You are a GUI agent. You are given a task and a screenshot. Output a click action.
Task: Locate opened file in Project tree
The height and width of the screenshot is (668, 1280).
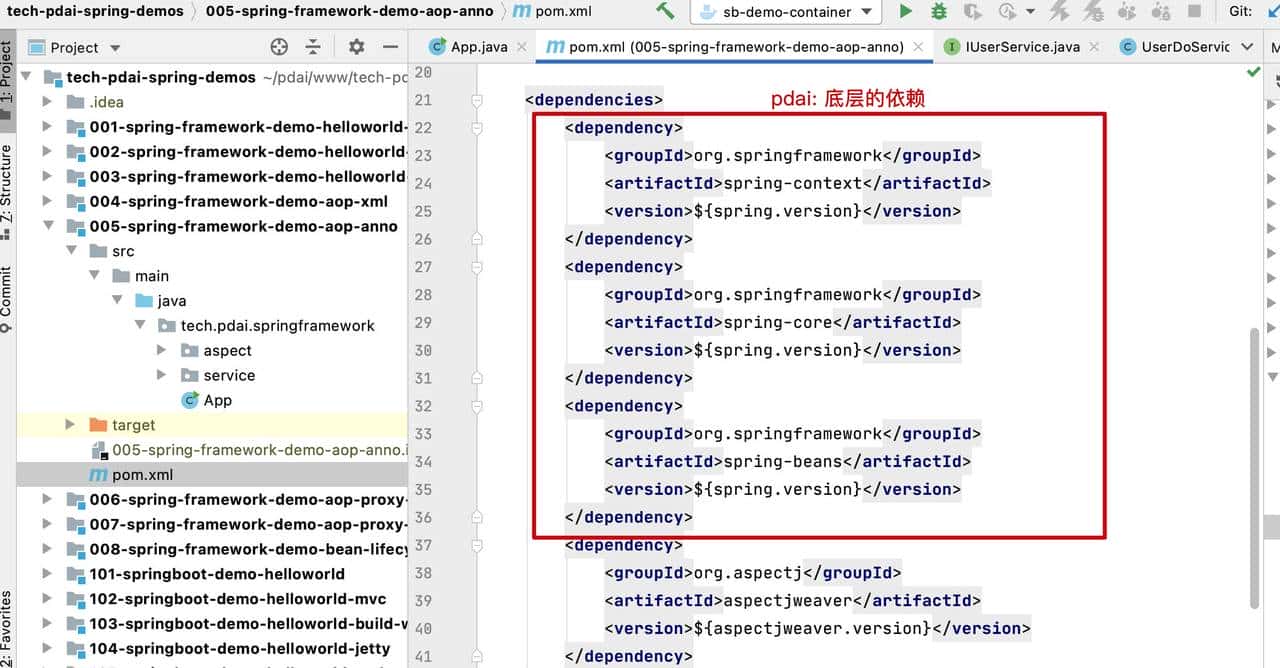[279, 47]
